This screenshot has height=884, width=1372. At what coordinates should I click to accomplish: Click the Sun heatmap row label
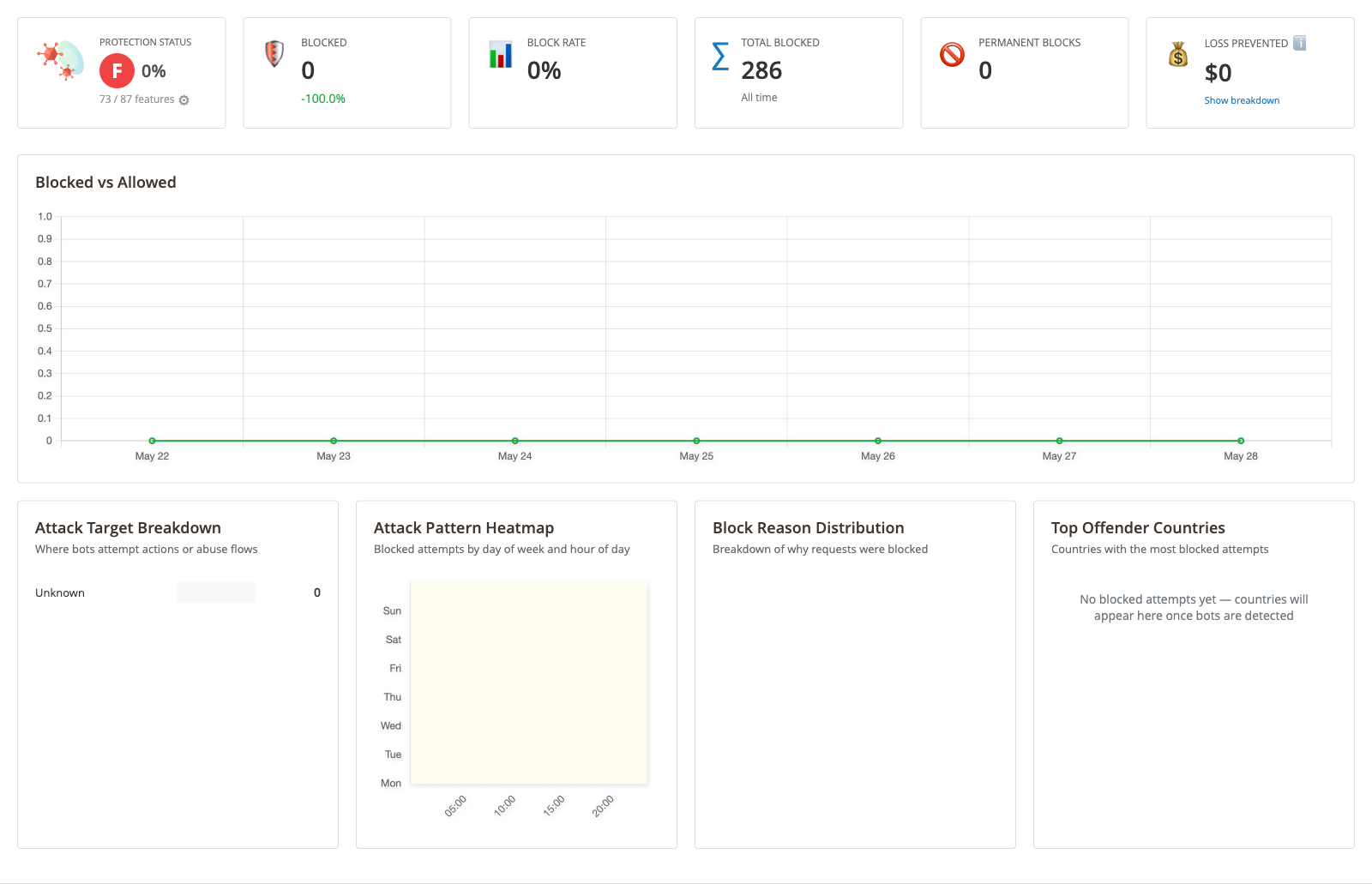[x=392, y=611]
